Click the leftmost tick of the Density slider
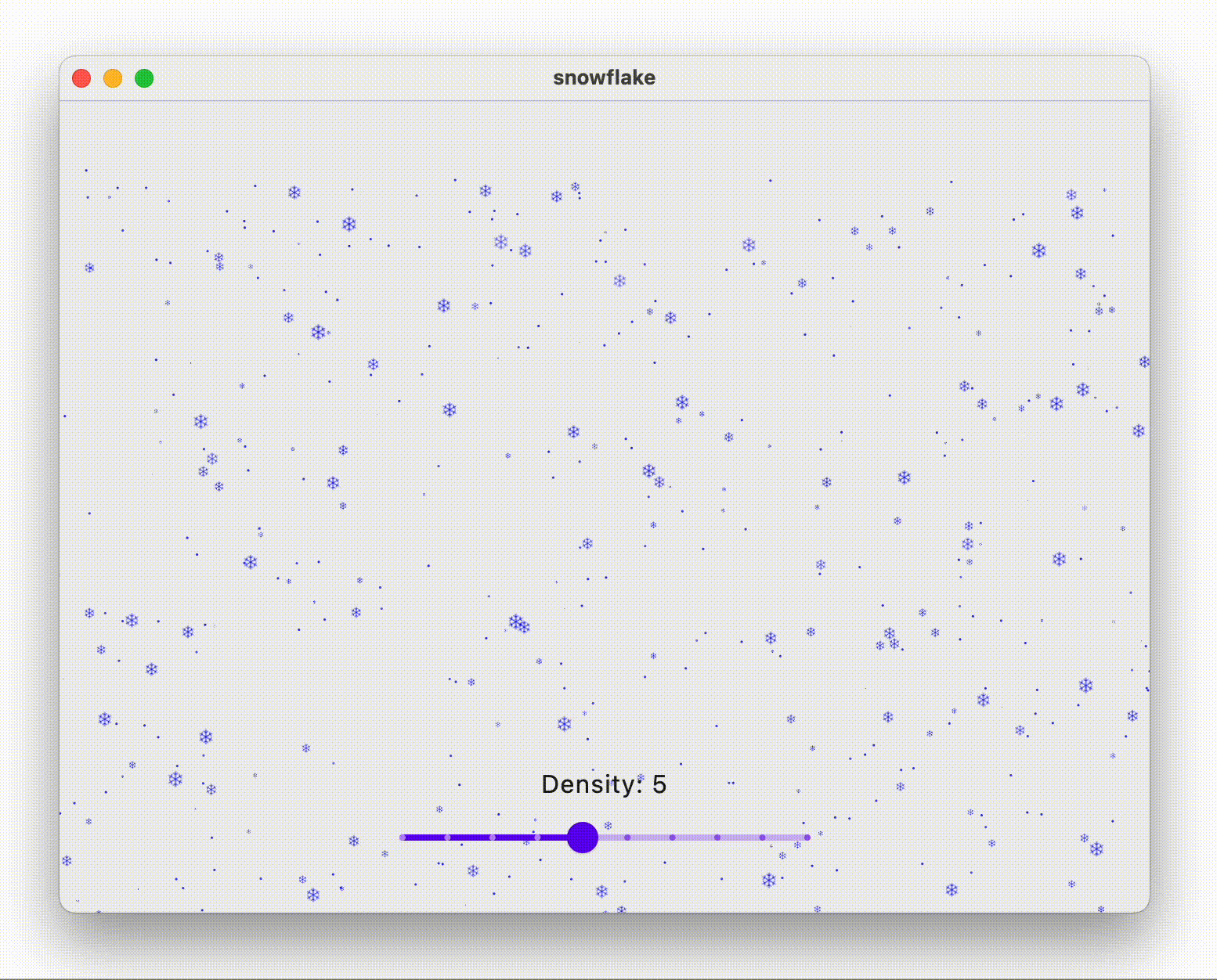Viewport: 1217px width, 980px height. click(403, 838)
